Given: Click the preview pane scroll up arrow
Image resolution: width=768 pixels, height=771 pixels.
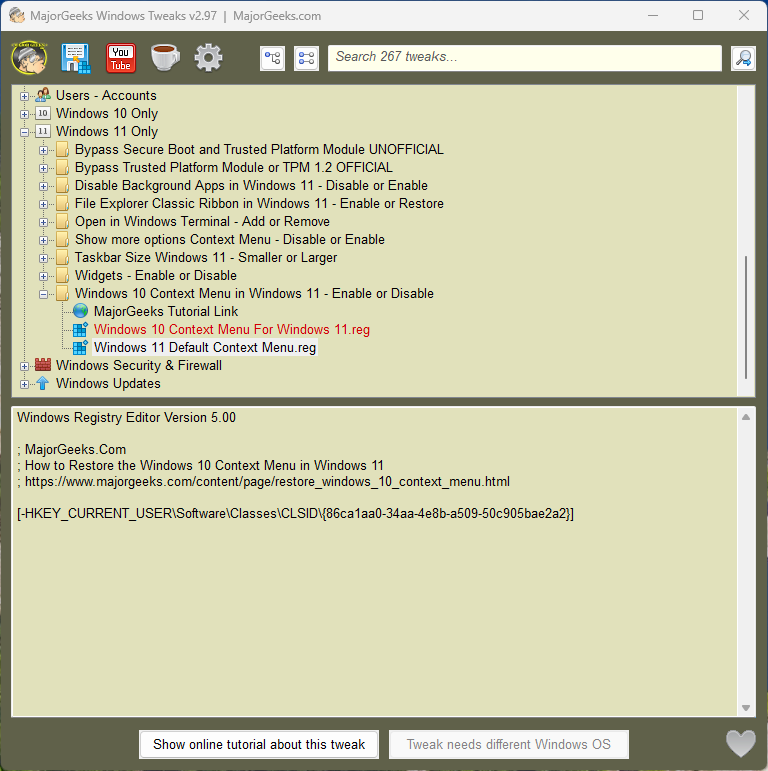Looking at the screenshot, I should click(746, 417).
